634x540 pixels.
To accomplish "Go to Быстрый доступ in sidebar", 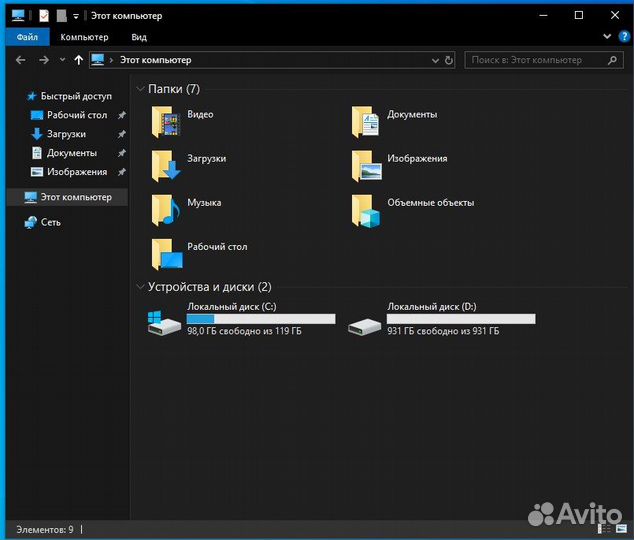I will (x=75, y=96).
